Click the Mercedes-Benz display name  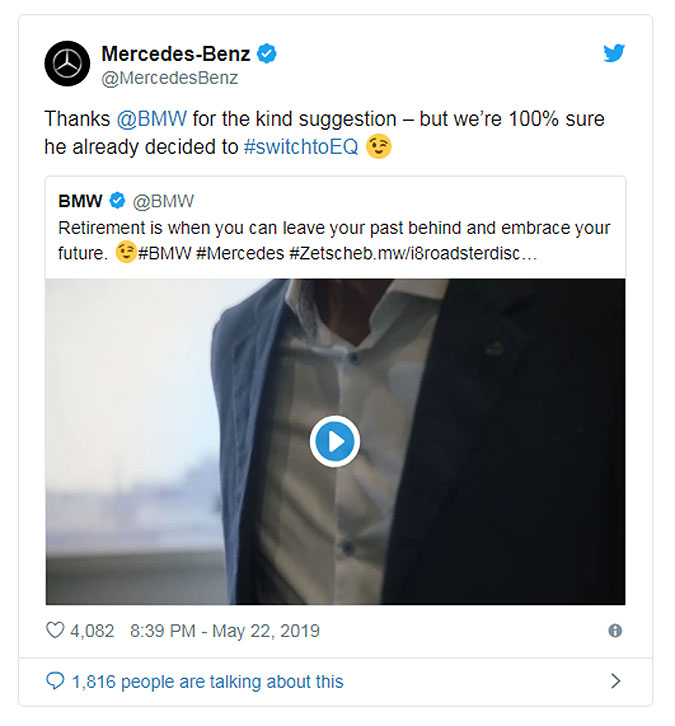pyautogui.click(x=176, y=54)
